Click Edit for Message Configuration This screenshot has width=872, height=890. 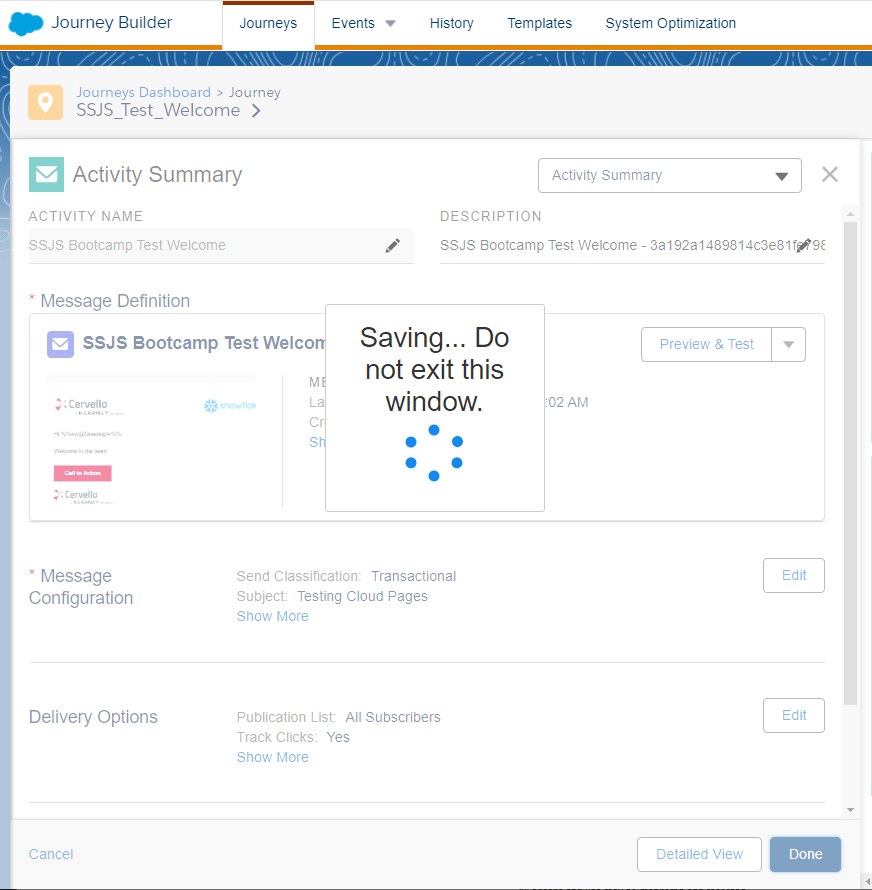pyautogui.click(x=793, y=576)
